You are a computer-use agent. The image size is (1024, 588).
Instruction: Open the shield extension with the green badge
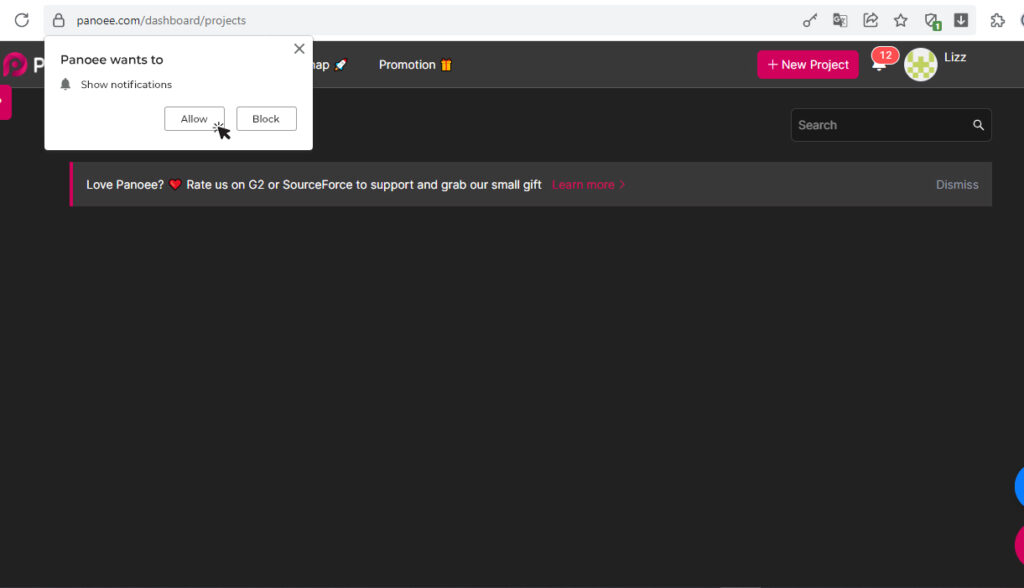[x=932, y=21]
